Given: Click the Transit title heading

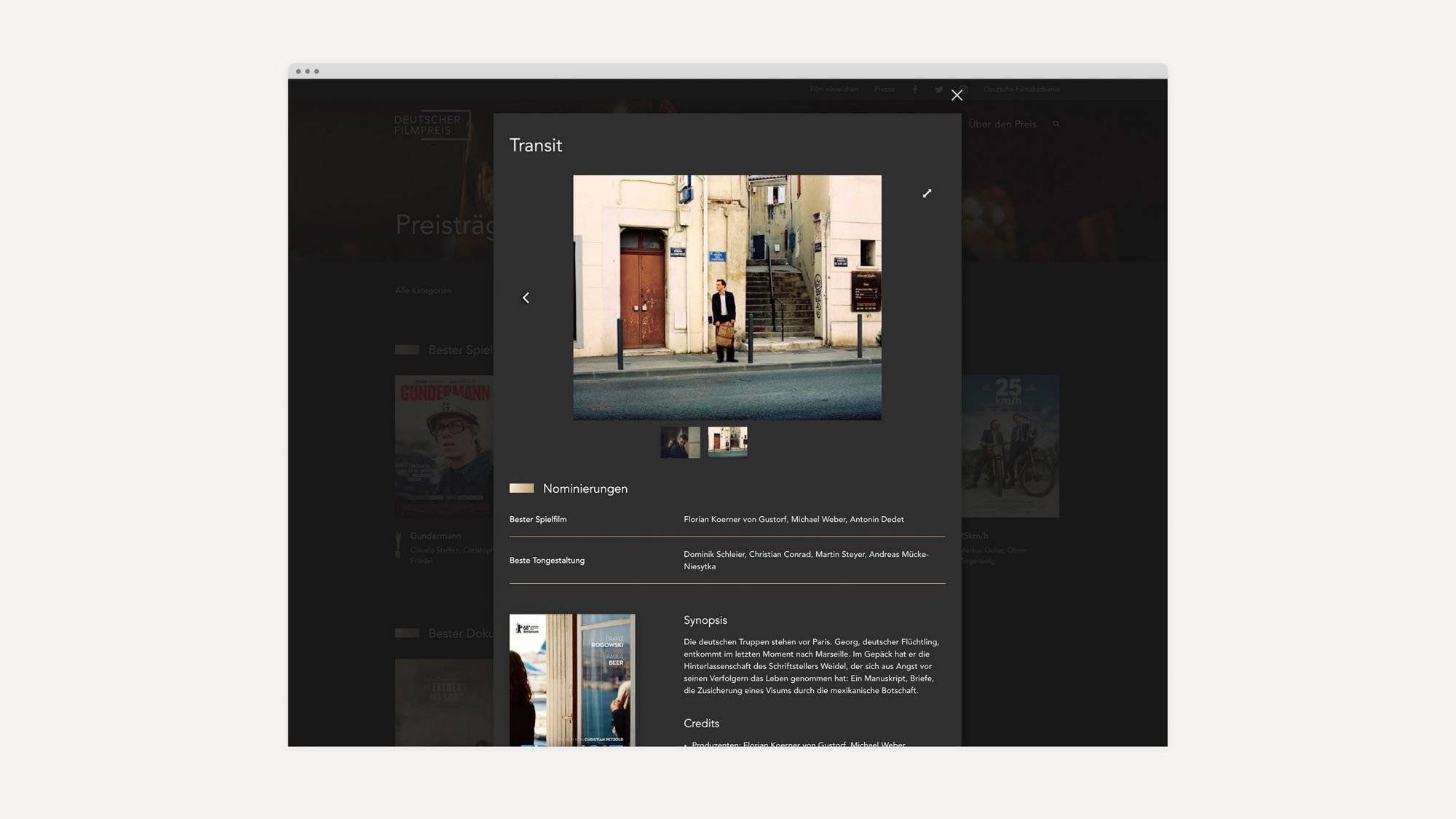Looking at the screenshot, I should pos(536,145).
